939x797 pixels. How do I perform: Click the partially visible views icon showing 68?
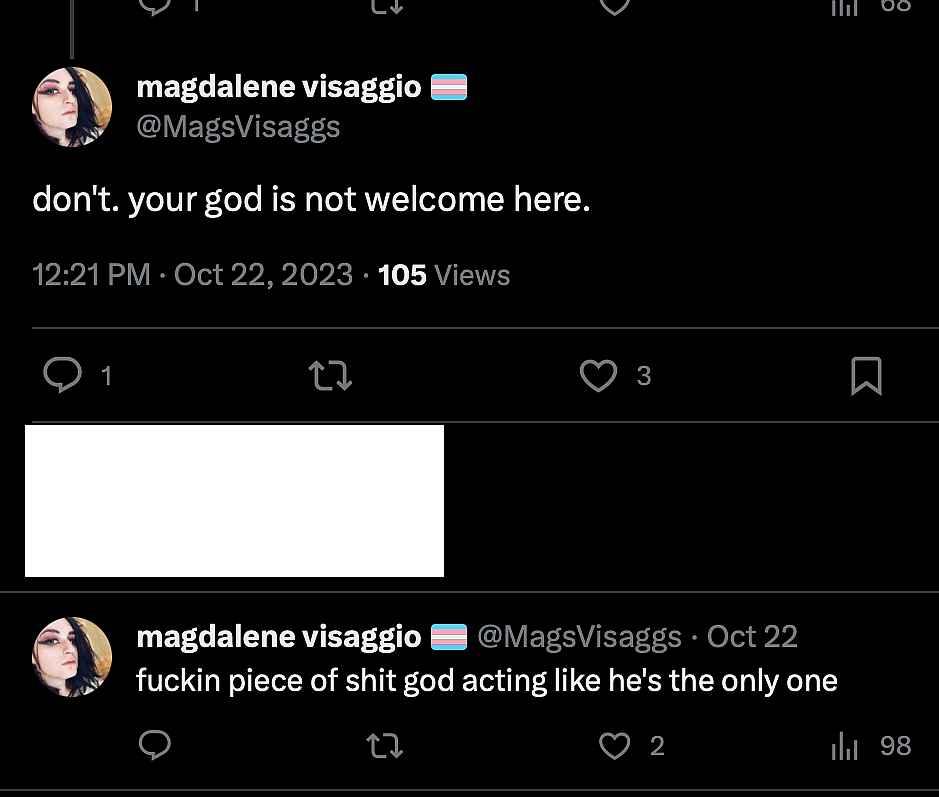[846, 6]
